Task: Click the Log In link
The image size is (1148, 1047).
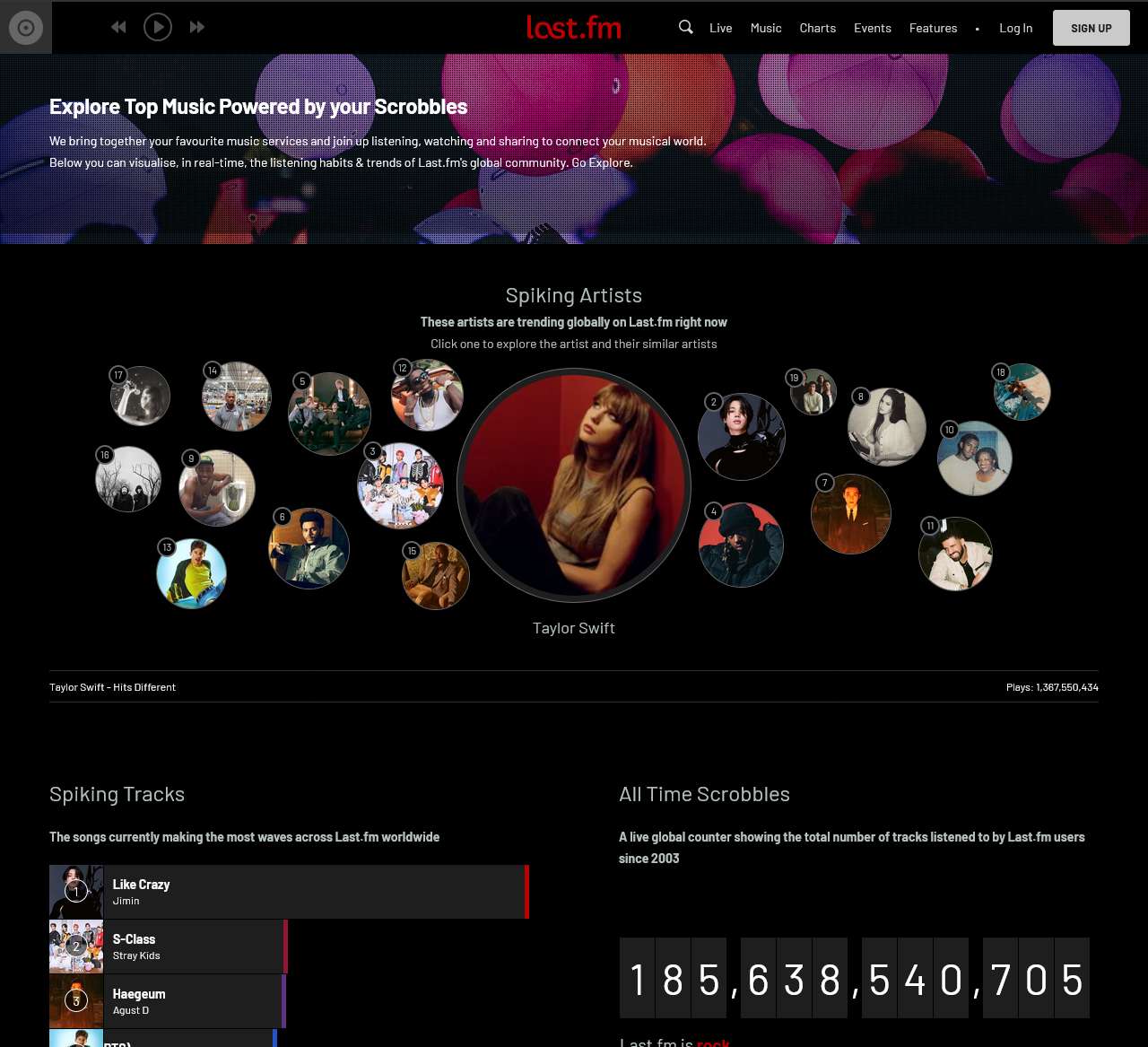Action: (1016, 28)
